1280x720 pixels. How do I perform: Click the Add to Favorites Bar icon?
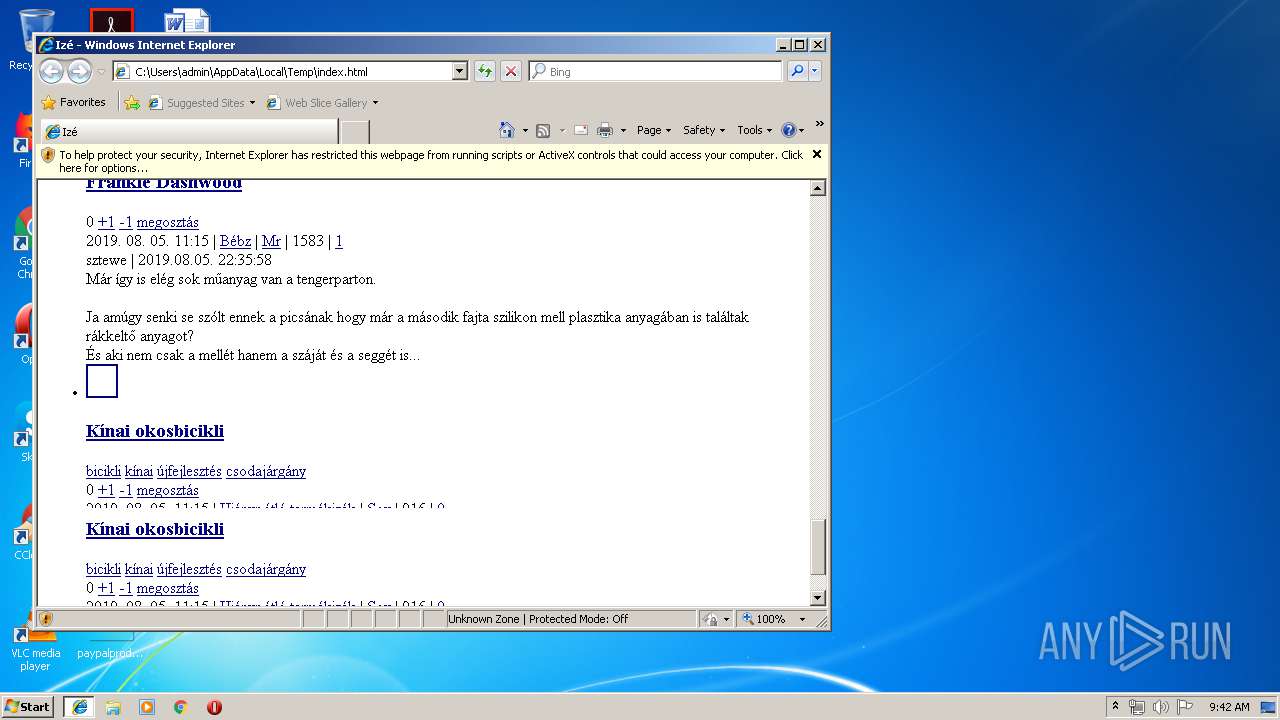point(132,102)
